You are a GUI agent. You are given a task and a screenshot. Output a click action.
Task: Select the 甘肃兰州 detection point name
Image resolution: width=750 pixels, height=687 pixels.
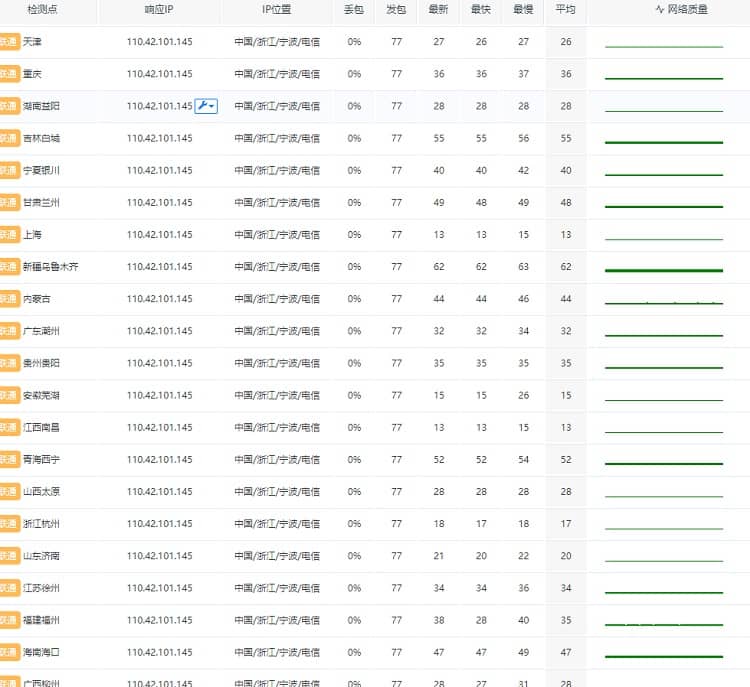41,202
